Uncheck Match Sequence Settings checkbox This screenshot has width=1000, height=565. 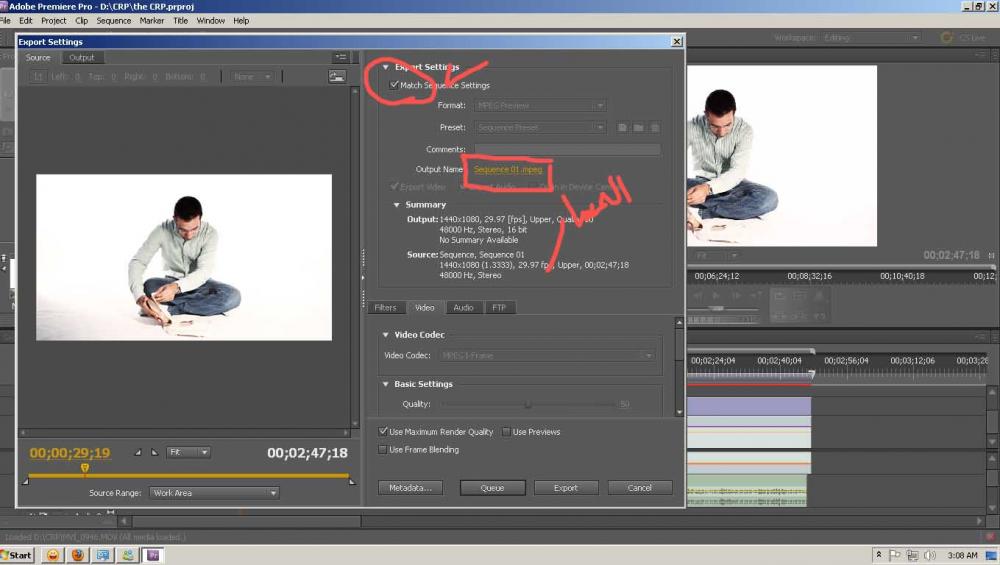click(393, 86)
